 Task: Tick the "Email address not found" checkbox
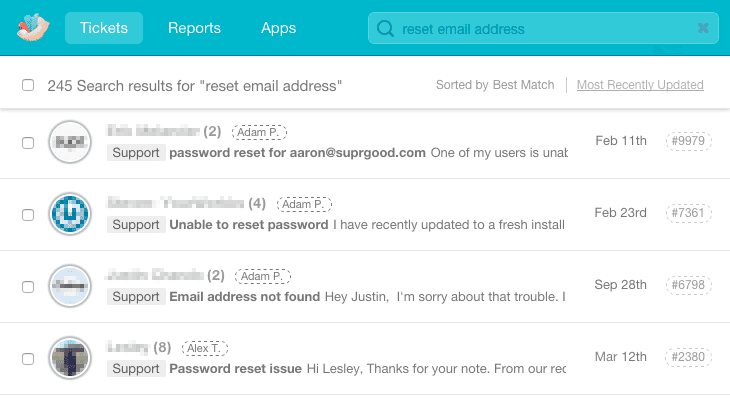28,286
